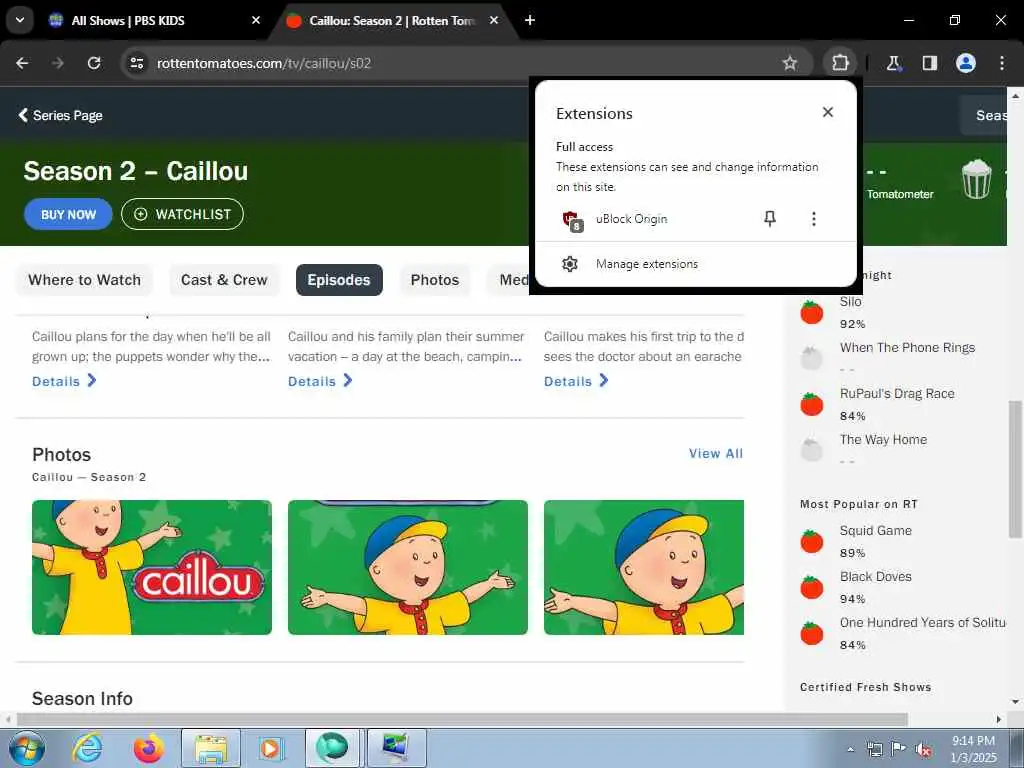Screen dimensions: 1024x768
Task: Open Black Doves from Most Popular
Action: tap(875, 577)
